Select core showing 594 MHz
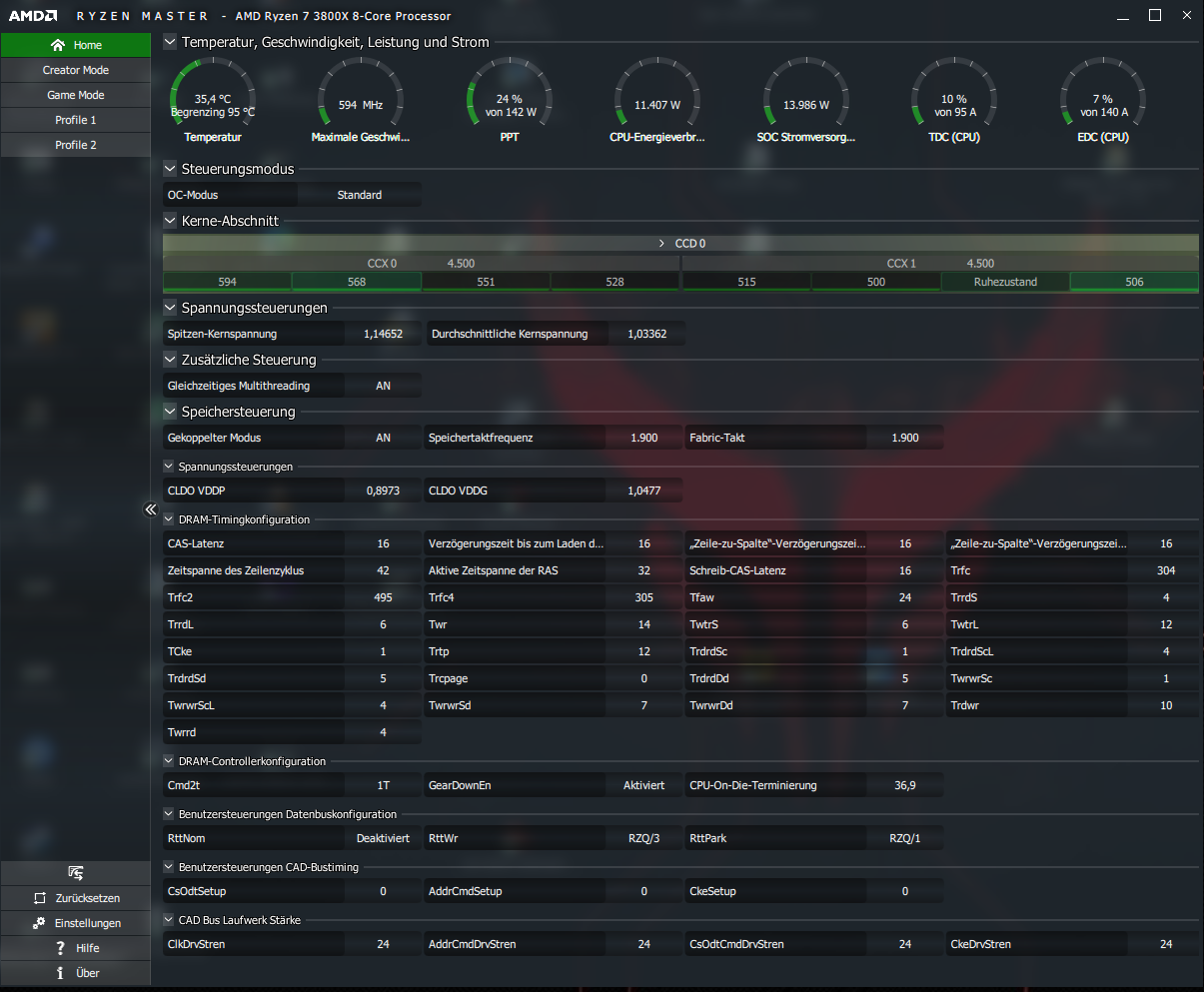This screenshot has width=1204, height=992. [227, 282]
